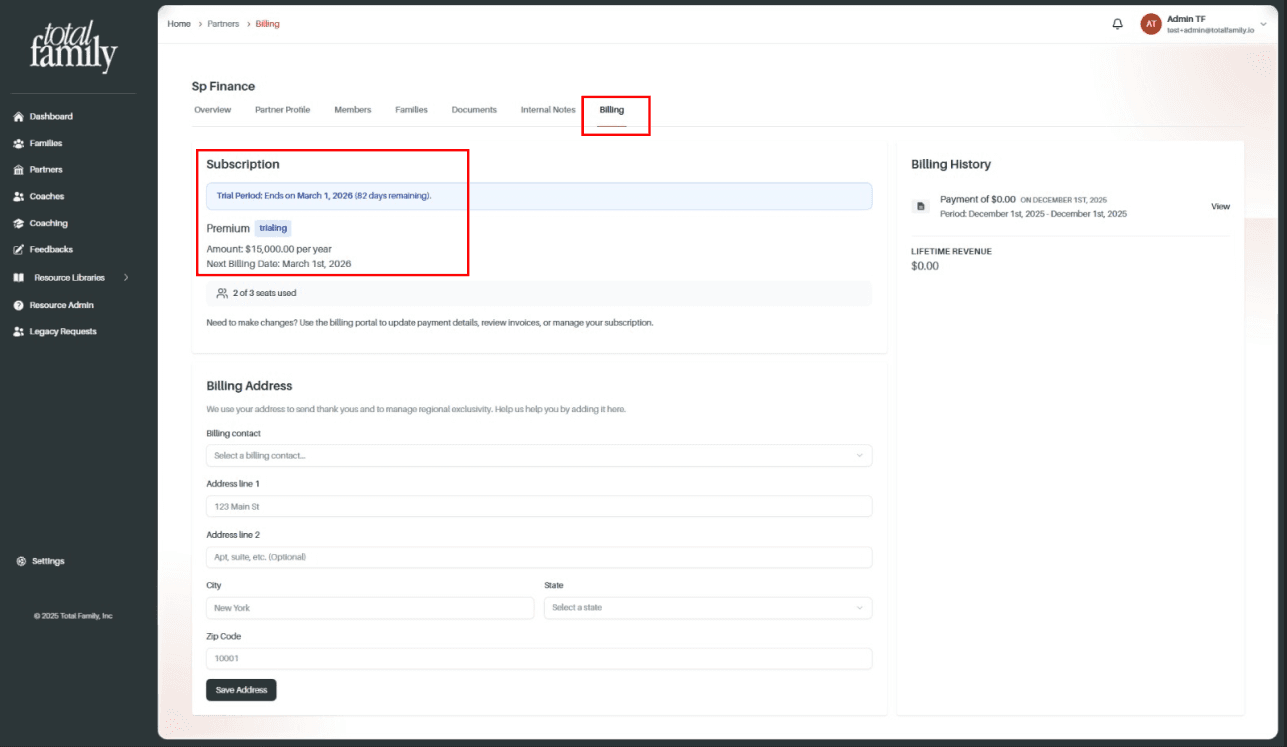
Task: Select the Billing tab
Action: click(x=612, y=110)
